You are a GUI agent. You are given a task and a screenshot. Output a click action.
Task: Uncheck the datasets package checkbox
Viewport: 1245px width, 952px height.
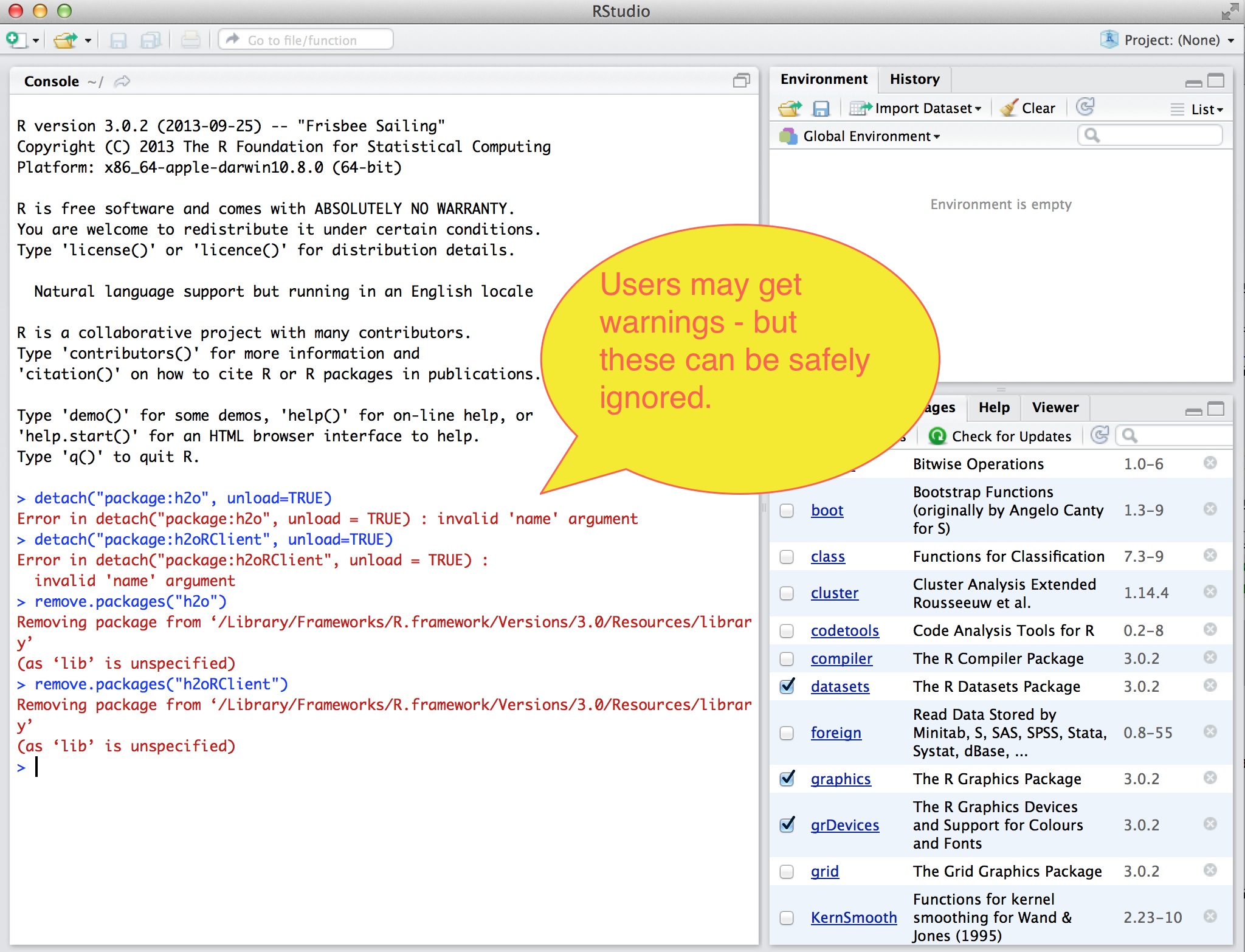787,686
